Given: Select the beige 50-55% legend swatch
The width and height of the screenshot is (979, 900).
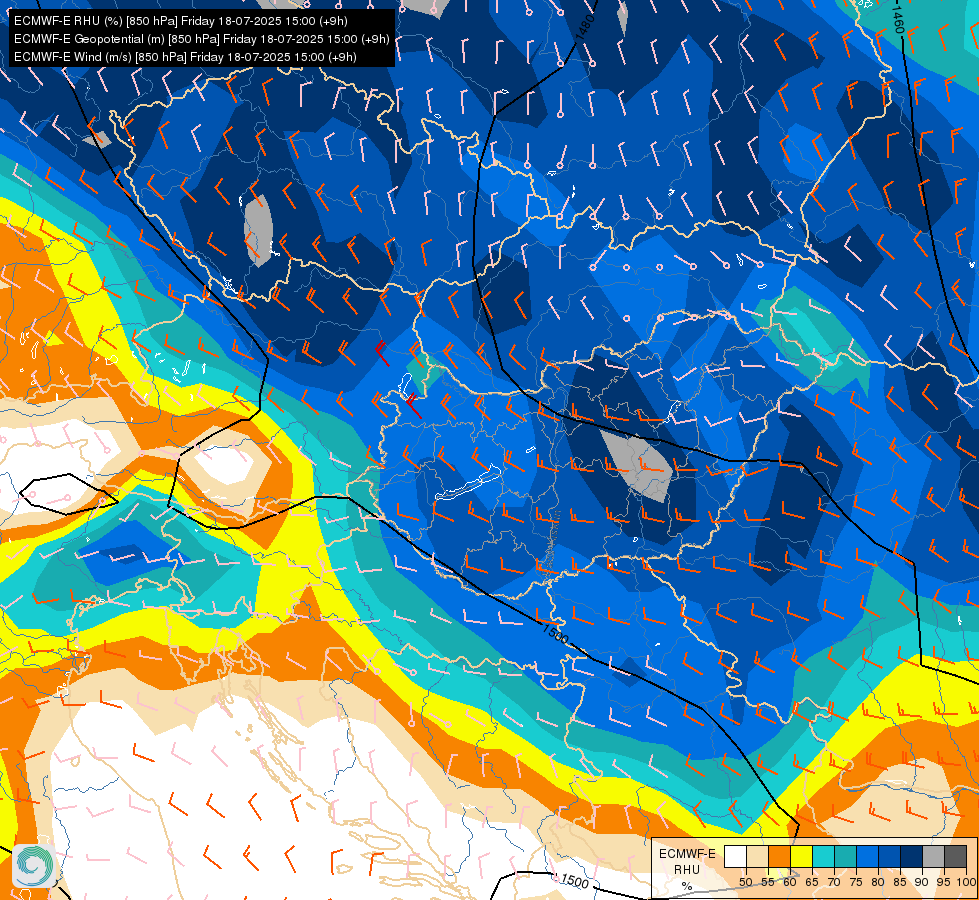Looking at the screenshot, I should pos(757,856).
